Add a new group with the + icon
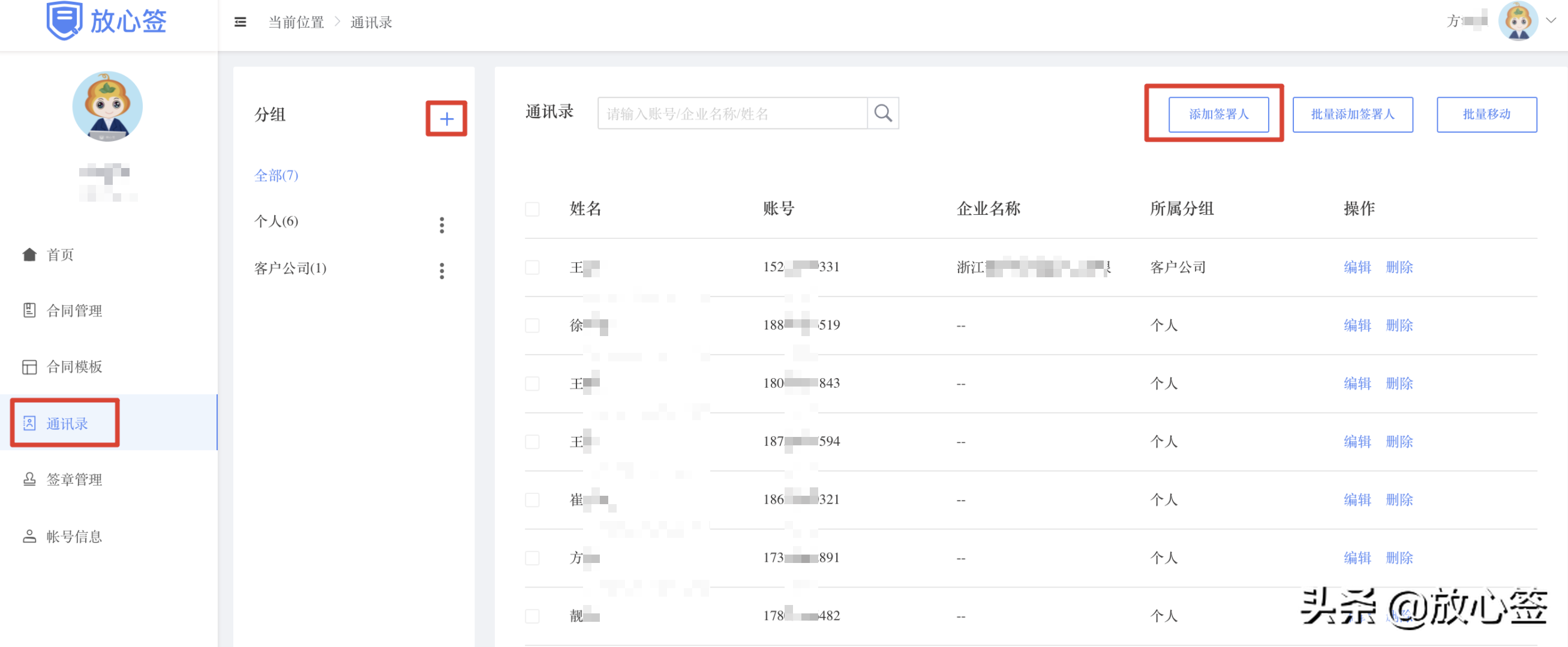This screenshot has height=647, width=1568. 447,119
